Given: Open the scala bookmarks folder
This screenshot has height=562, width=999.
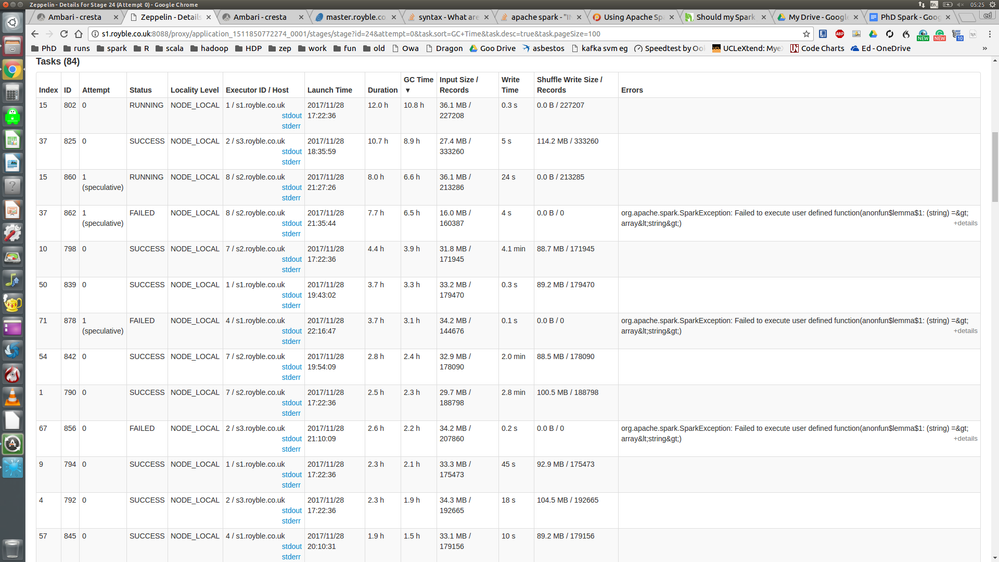Looking at the screenshot, I should (169, 48).
